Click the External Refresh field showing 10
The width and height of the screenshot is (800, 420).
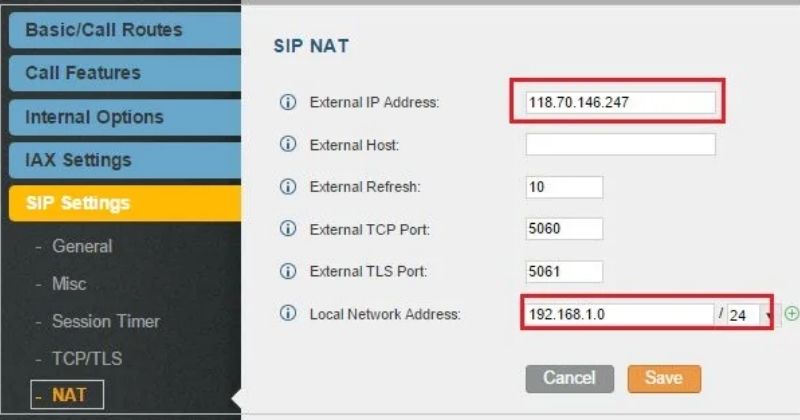click(564, 187)
